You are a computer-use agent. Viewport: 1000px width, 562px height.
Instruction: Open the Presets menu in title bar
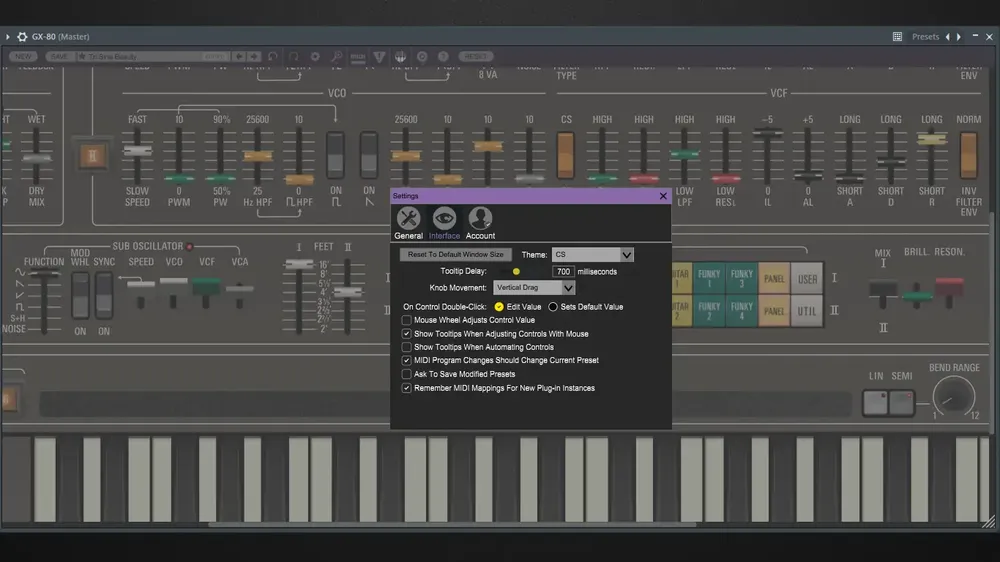925,37
